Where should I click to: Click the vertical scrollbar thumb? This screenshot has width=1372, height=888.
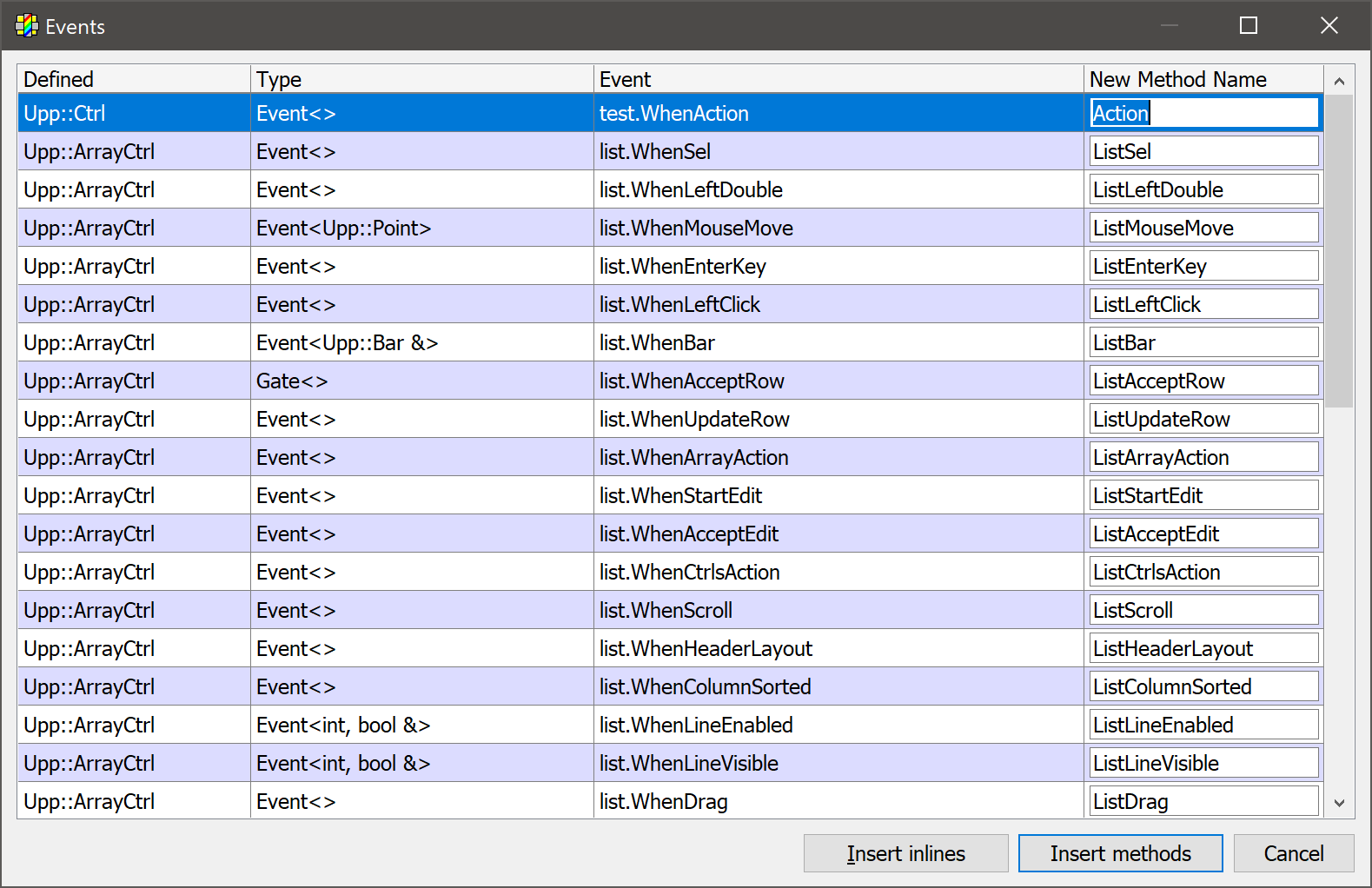[1339, 250]
